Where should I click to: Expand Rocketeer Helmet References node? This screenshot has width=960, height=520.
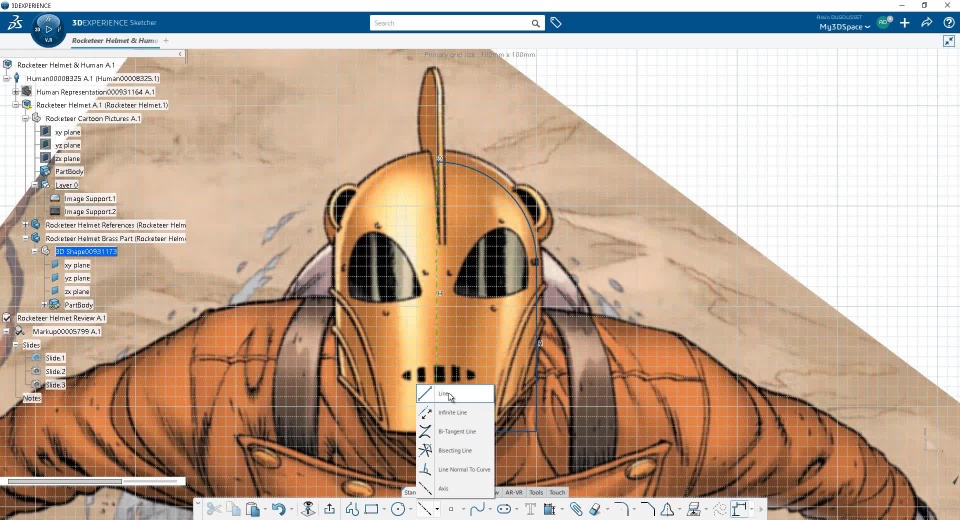[26, 225]
